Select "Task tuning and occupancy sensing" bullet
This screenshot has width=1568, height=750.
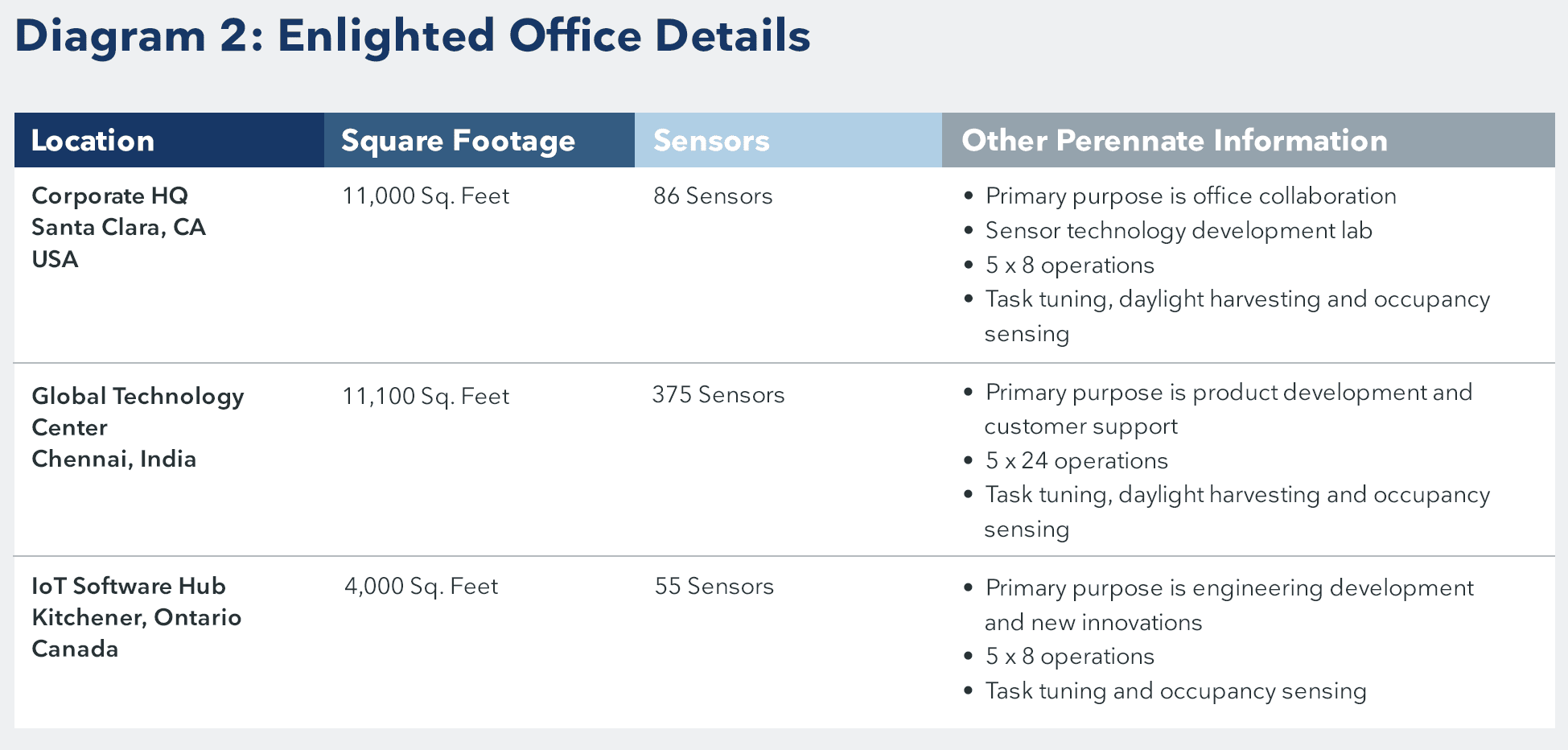1175,691
